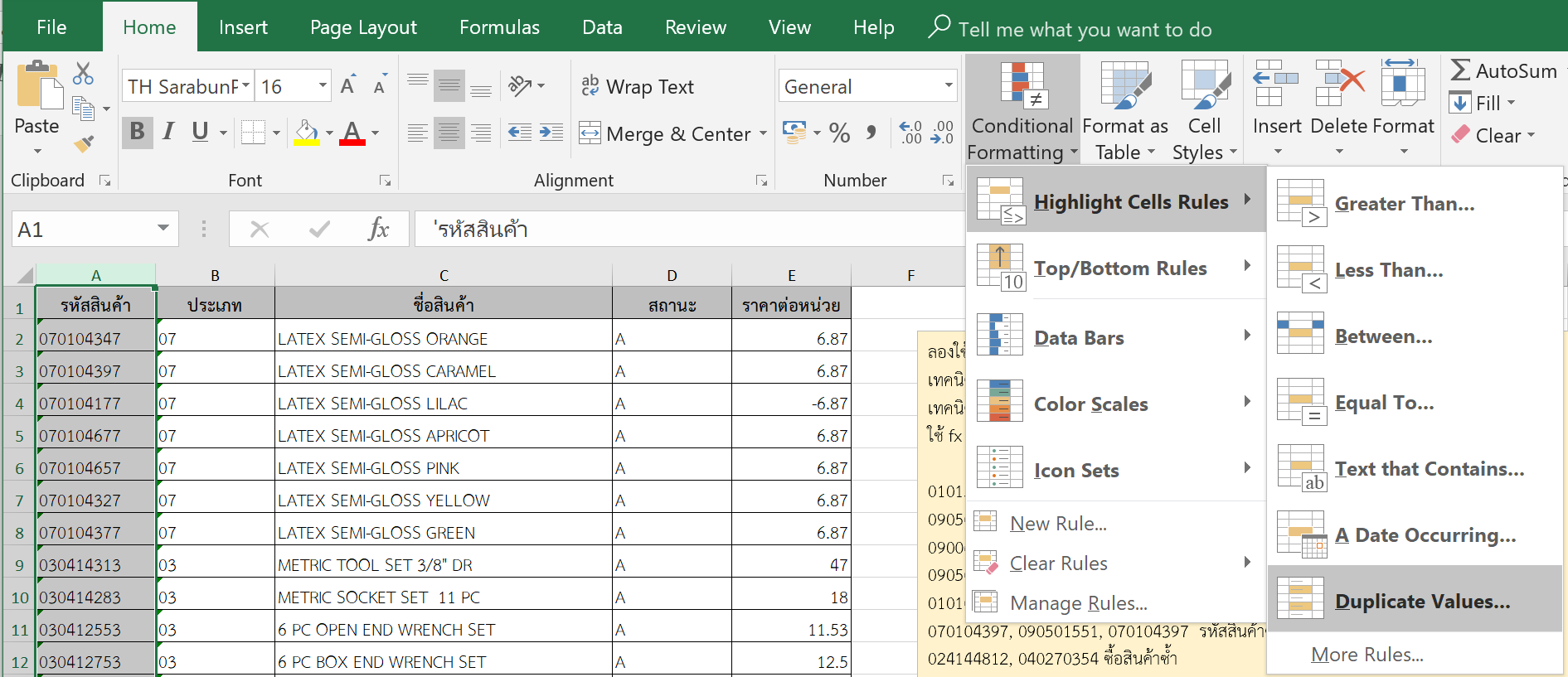Select the Format Painter brush icon

coord(83,144)
